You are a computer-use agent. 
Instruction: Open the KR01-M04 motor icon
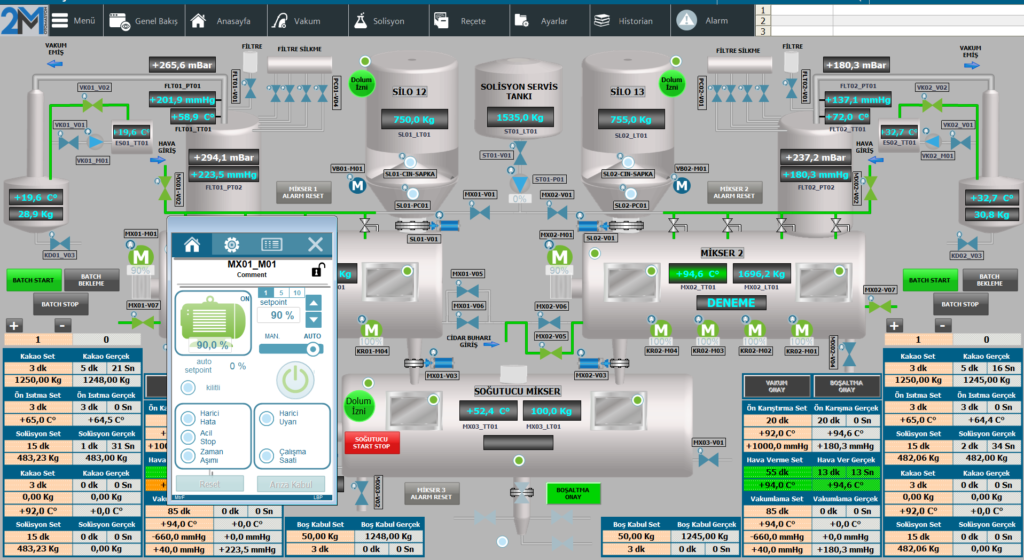coord(371,330)
